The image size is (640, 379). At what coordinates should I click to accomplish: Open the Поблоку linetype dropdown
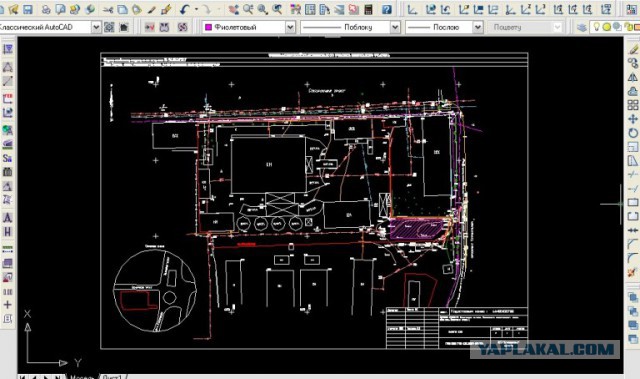[x=395, y=27]
